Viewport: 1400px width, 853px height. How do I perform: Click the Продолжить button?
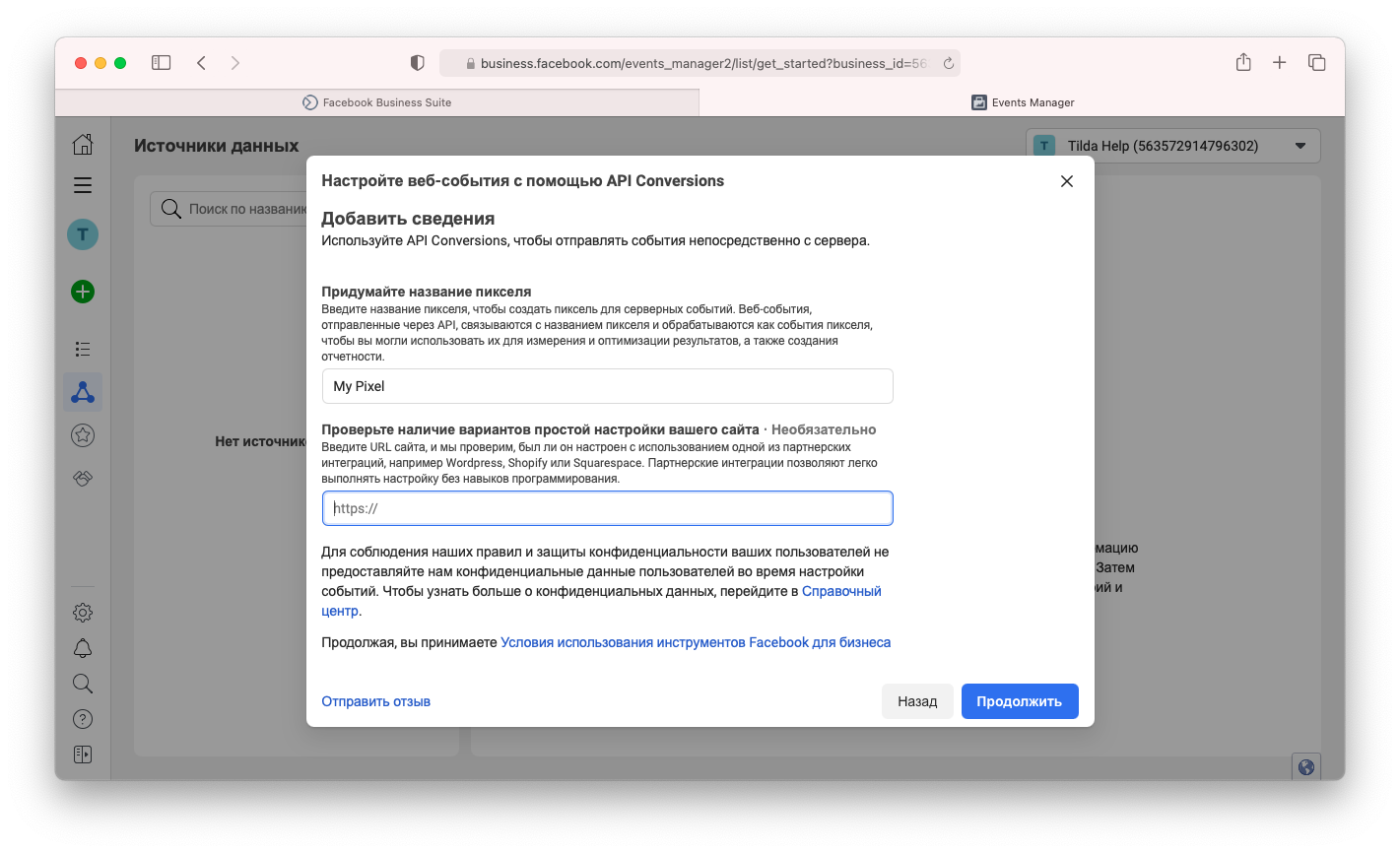pyautogui.click(x=1020, y=701)
